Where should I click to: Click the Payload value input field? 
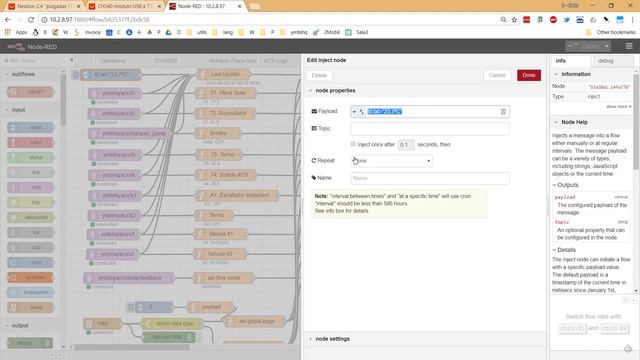tap(432, 112)
